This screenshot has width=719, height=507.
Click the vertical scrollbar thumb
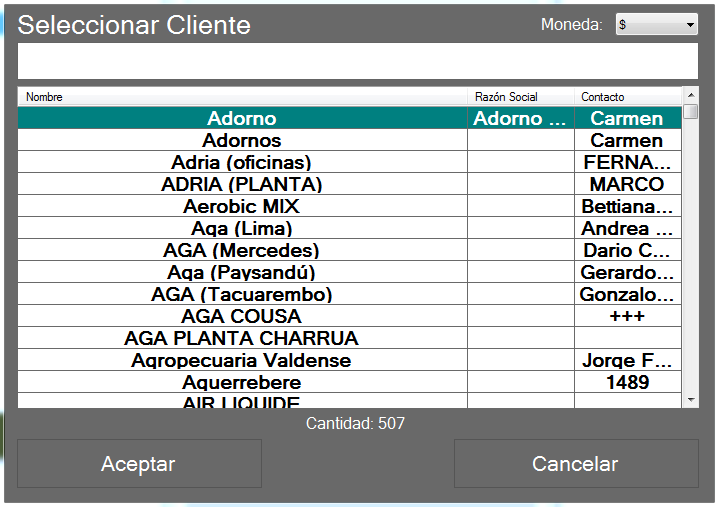[x=691, y=112]
